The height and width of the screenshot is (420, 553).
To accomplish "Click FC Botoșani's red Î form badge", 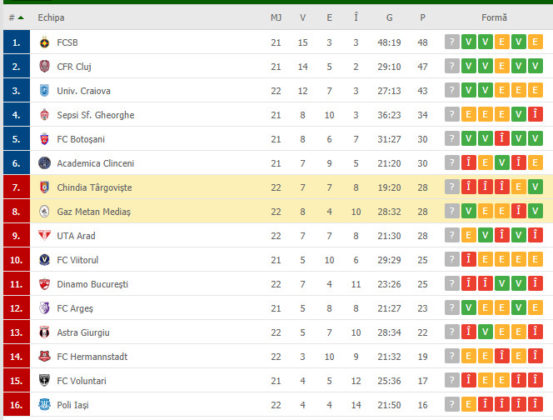I will click(502, 139).
